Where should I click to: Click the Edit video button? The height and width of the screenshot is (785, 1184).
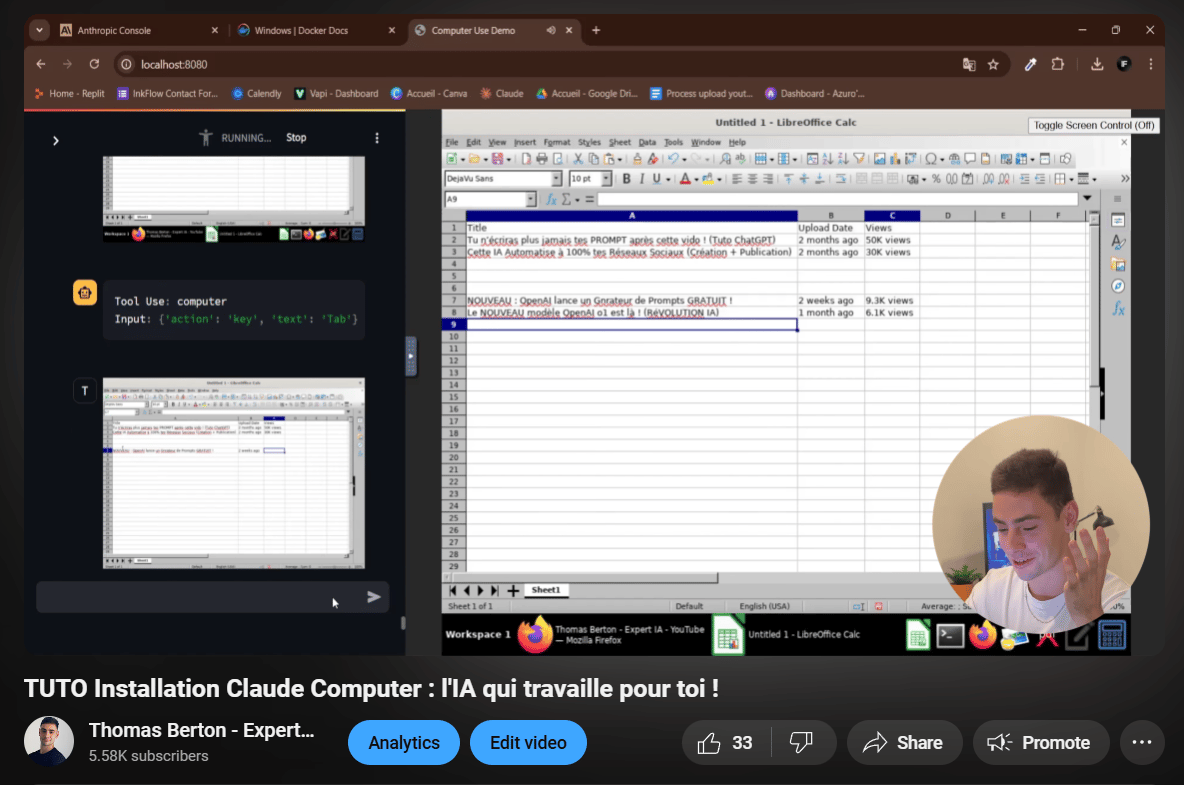(528, 743)
